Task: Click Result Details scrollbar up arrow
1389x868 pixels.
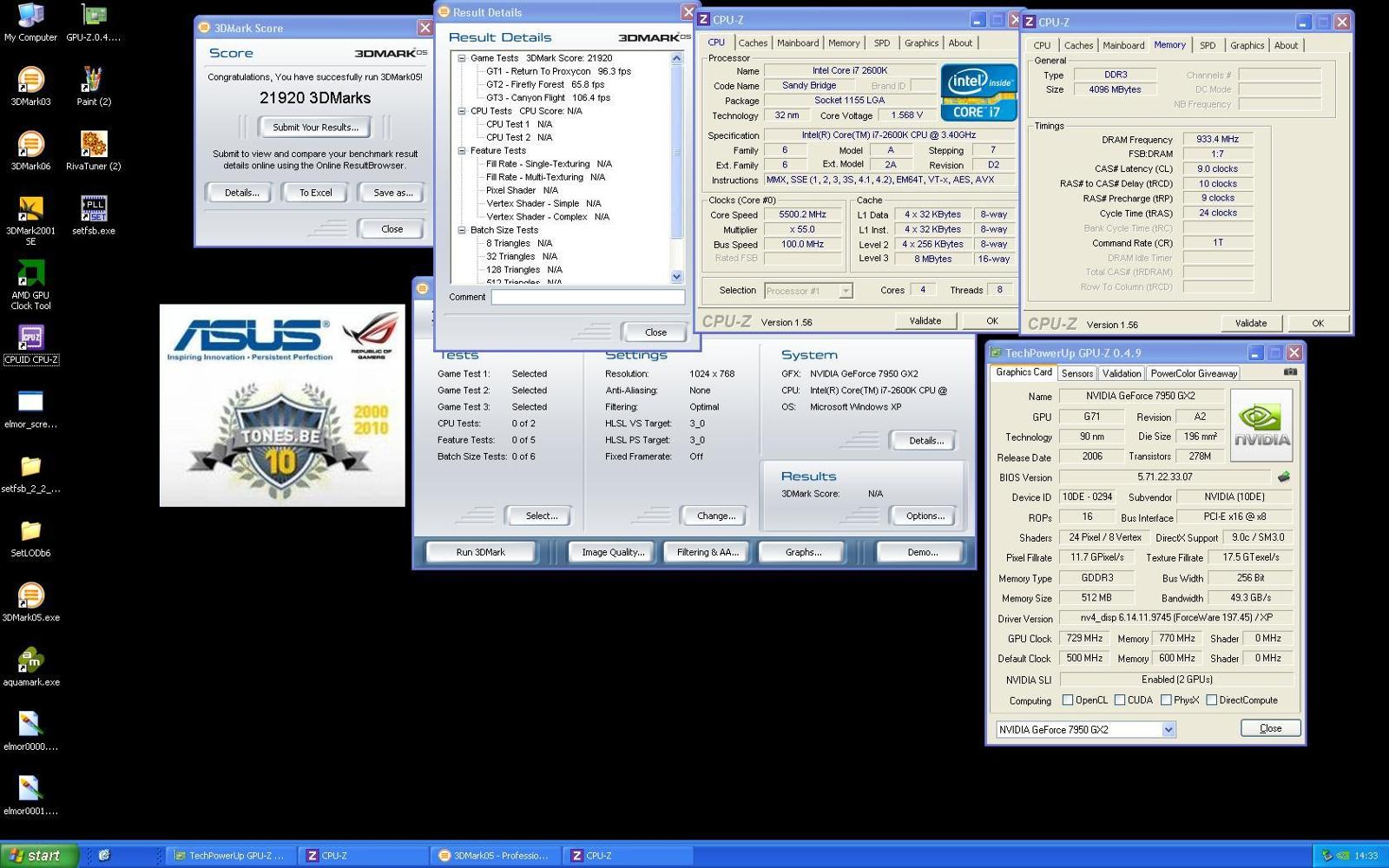Action: click(x=677, y=58)
